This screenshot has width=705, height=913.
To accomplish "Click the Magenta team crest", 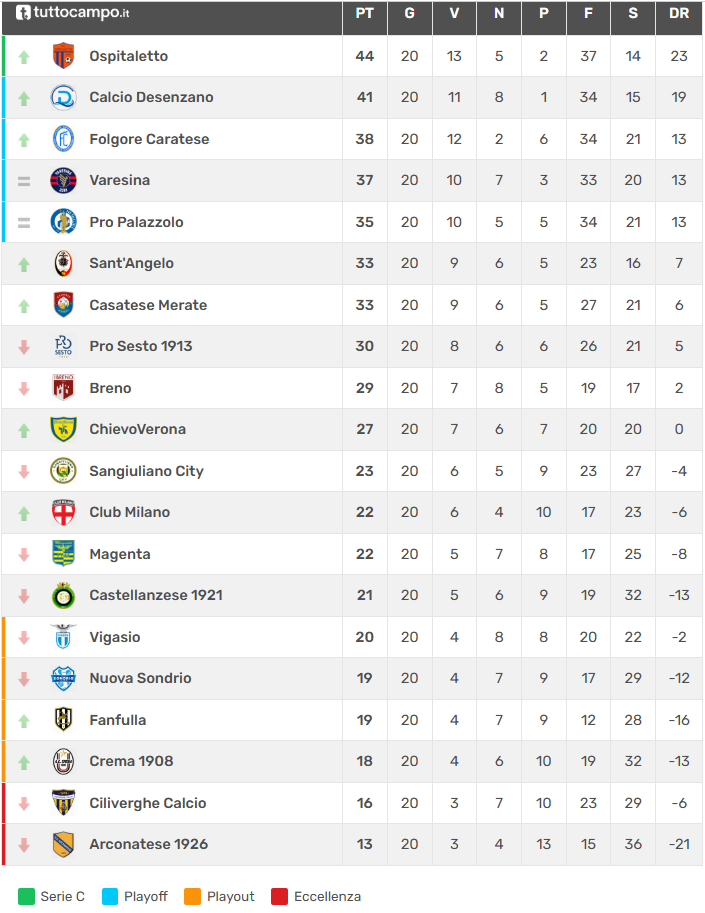I will [x=63, y=554].
